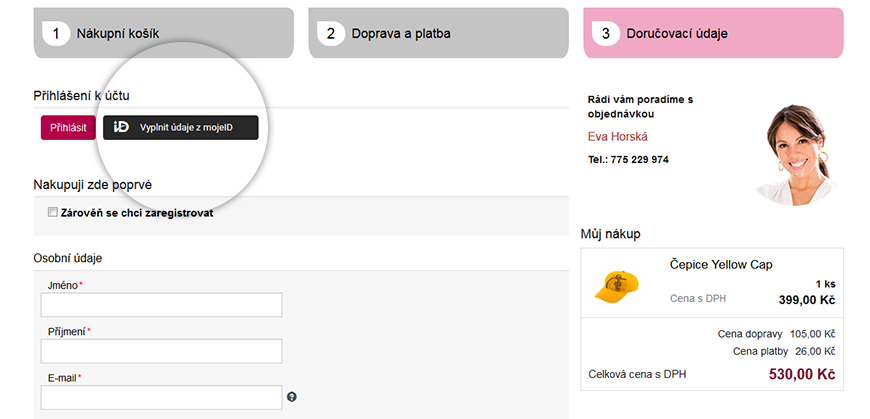Go to Doprava a platba step
This screenshot has height=419, width=870.
(x=438, y=33)
